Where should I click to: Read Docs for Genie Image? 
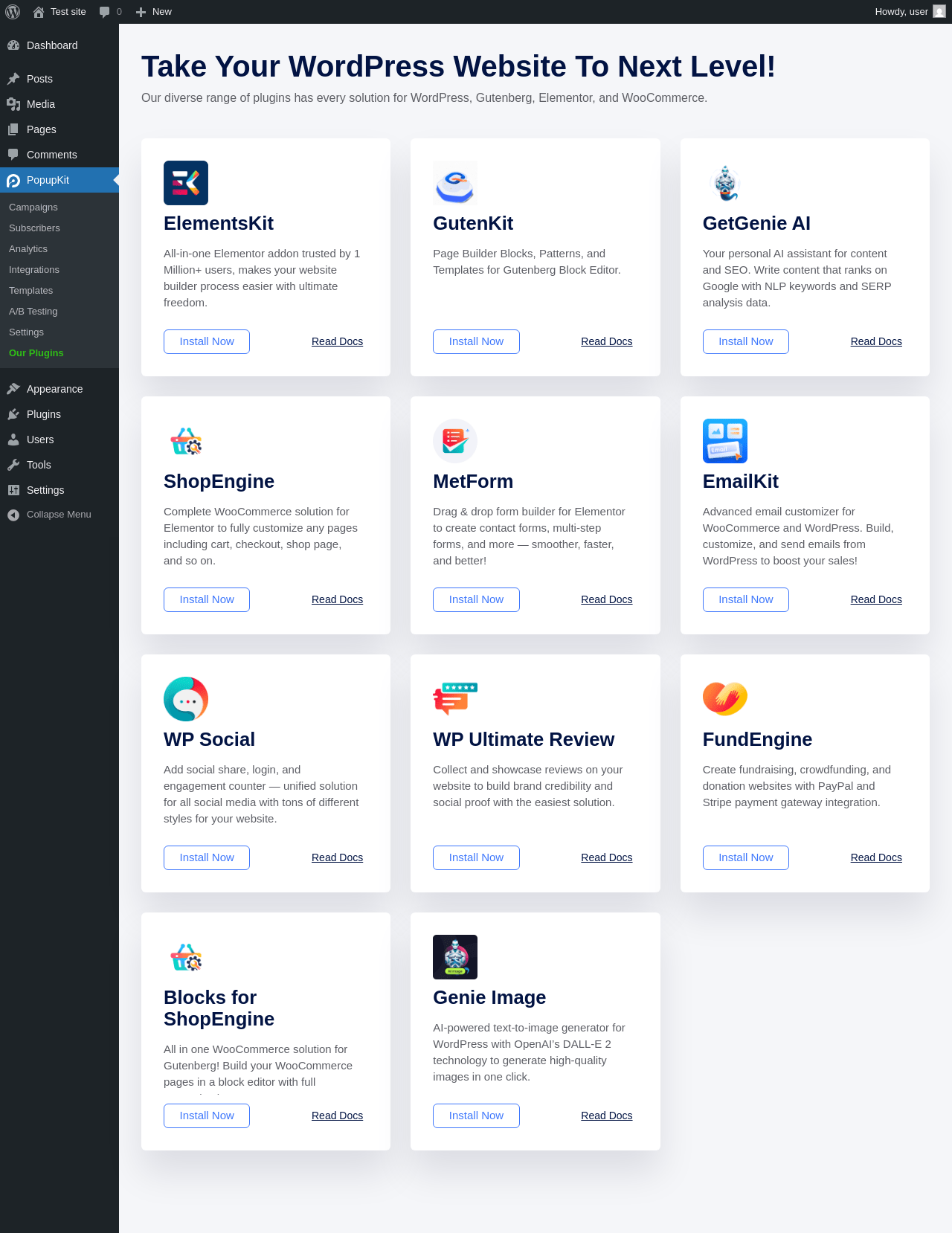point(607,1116)
